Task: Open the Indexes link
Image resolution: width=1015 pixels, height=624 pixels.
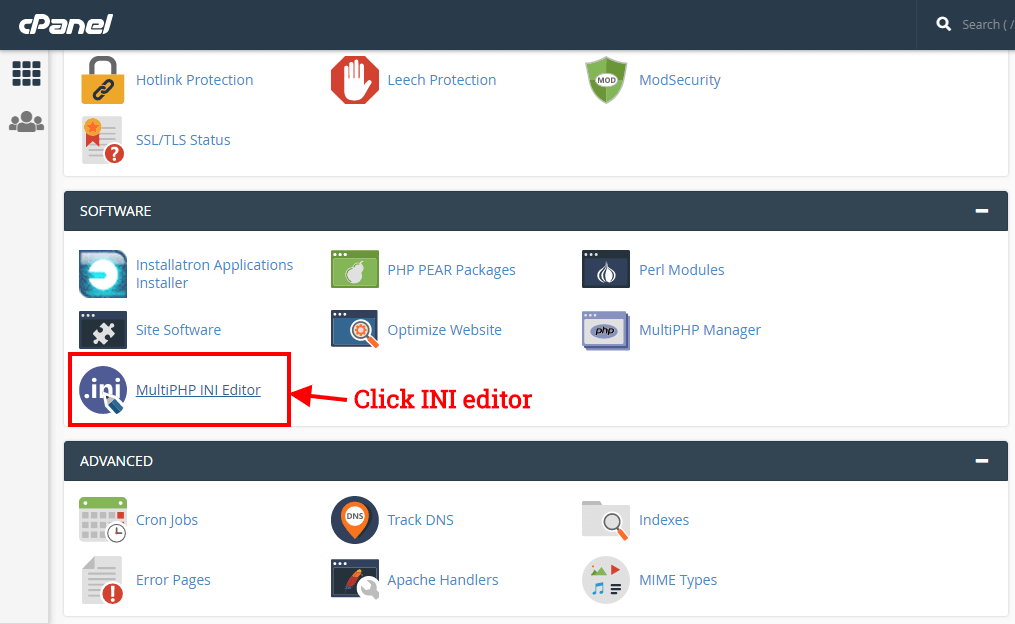Action: click(x=664, y=520)
